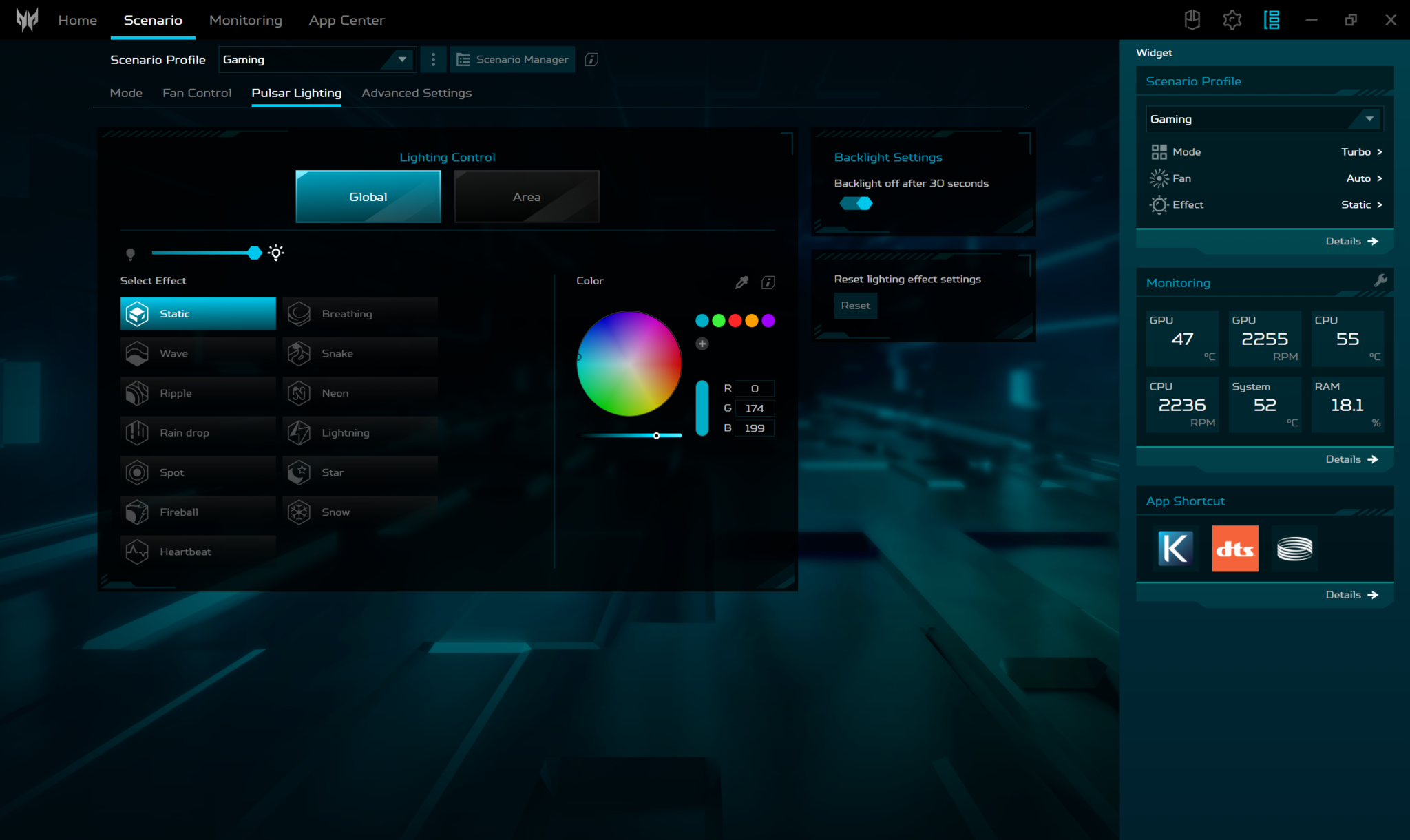Screen dimensions: 1410x840
Task: Select the Breathing lighting effect
Action: 360,314
